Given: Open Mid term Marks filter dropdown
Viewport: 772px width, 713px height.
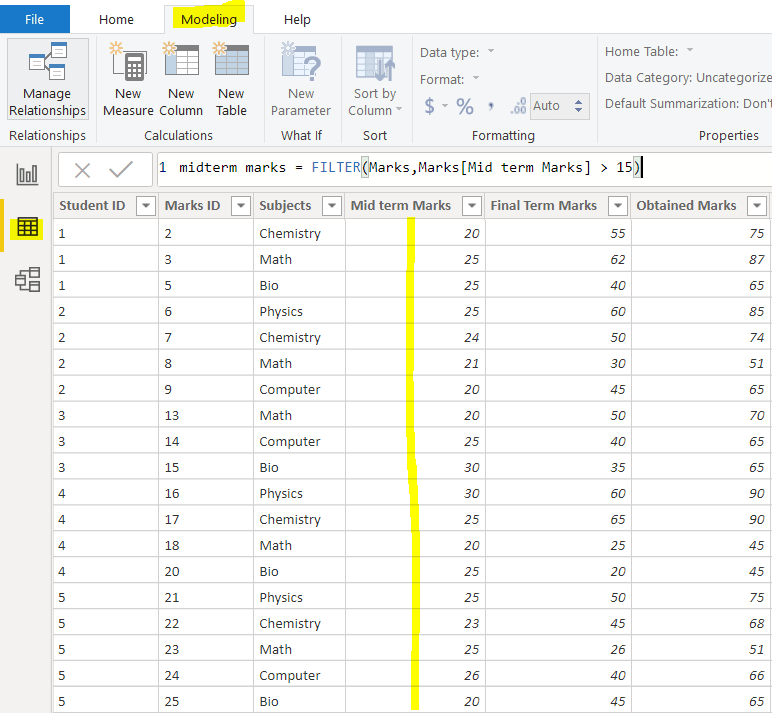Looking at the screenshot, I should tap(472, 205).
